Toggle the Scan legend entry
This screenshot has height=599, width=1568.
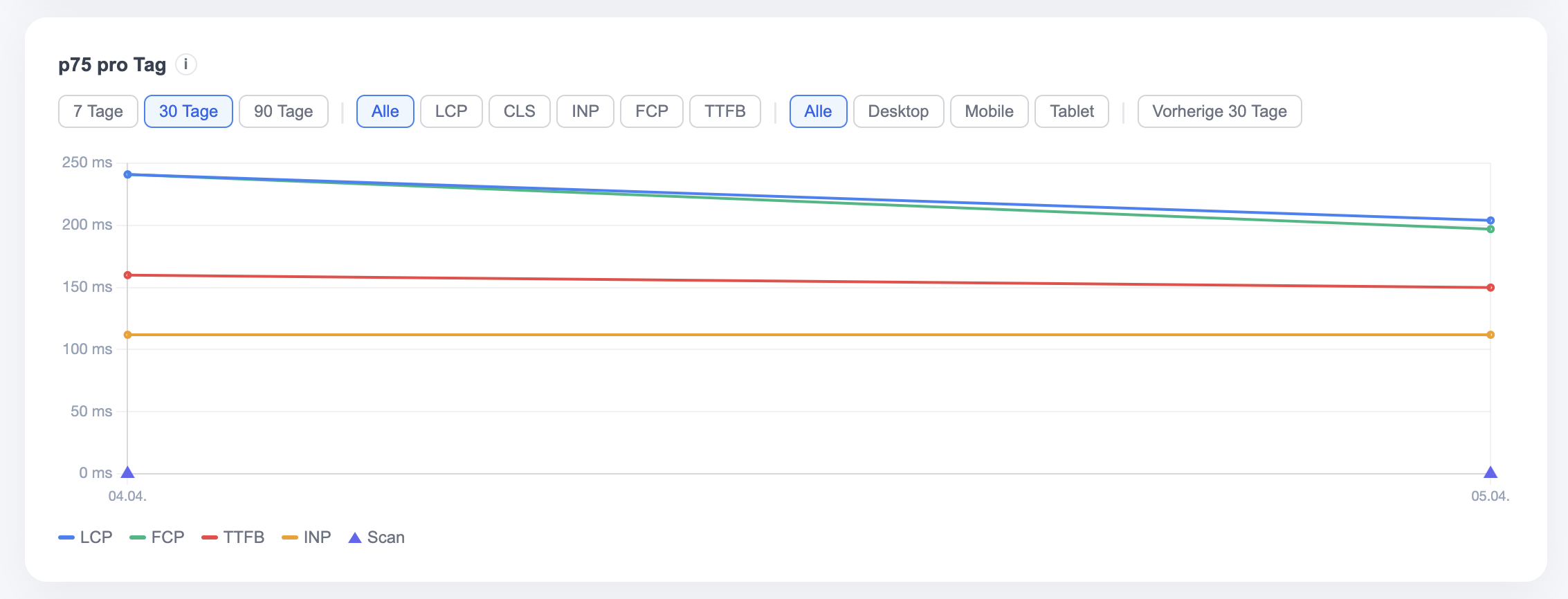(x=376, y=537)
